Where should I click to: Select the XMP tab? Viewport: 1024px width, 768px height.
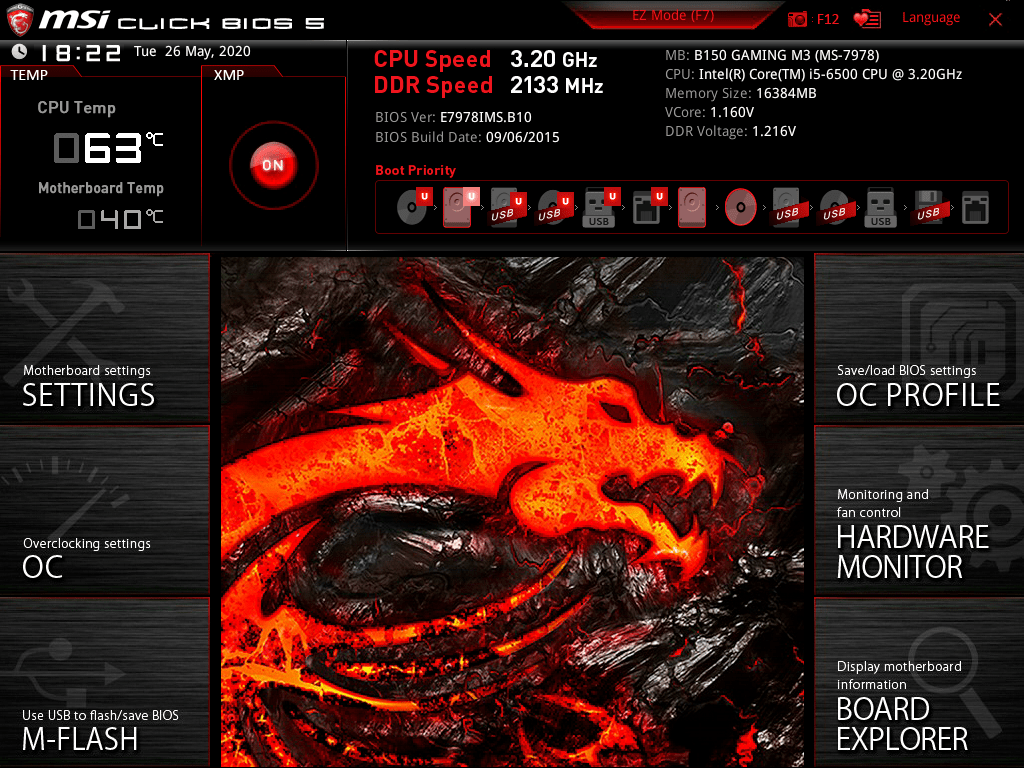(229, 75)
